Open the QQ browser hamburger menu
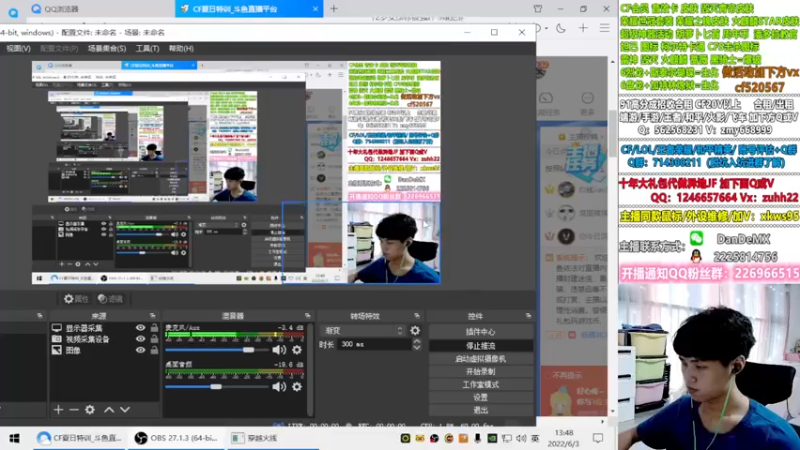Viewport: 800px width, 450px height. tap(605, 29)
